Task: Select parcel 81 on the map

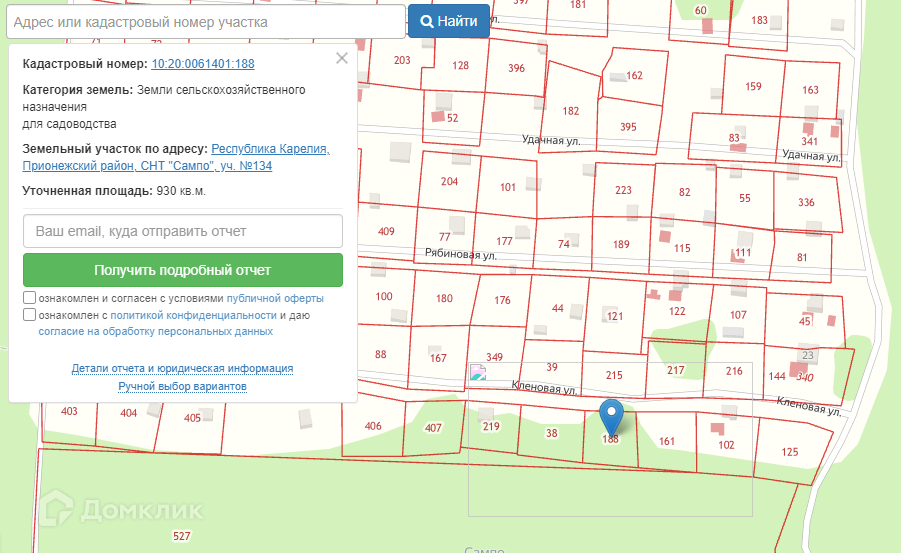Action: (x=802, y=258)
